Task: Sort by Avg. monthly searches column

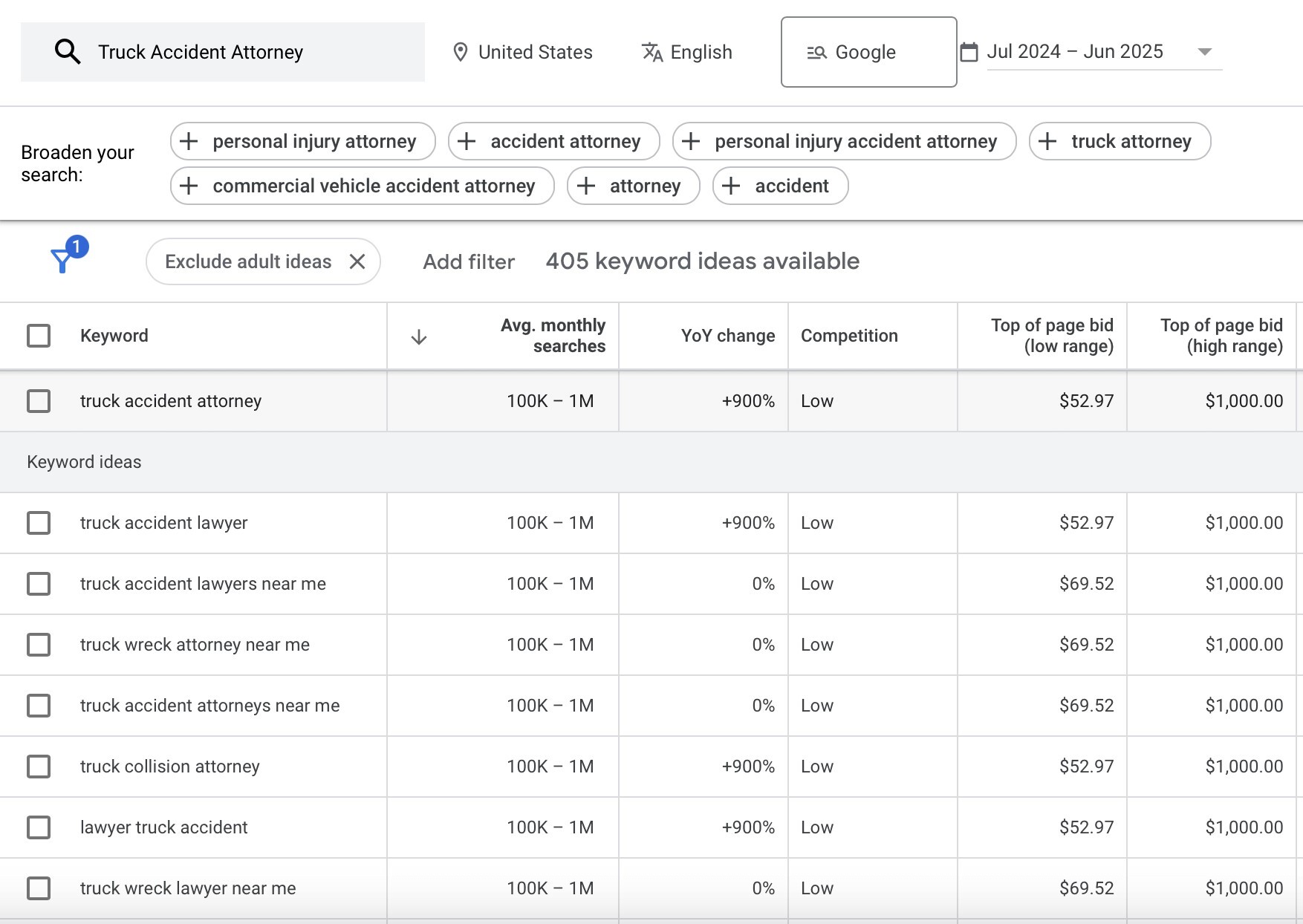Action: pos(553,336)
